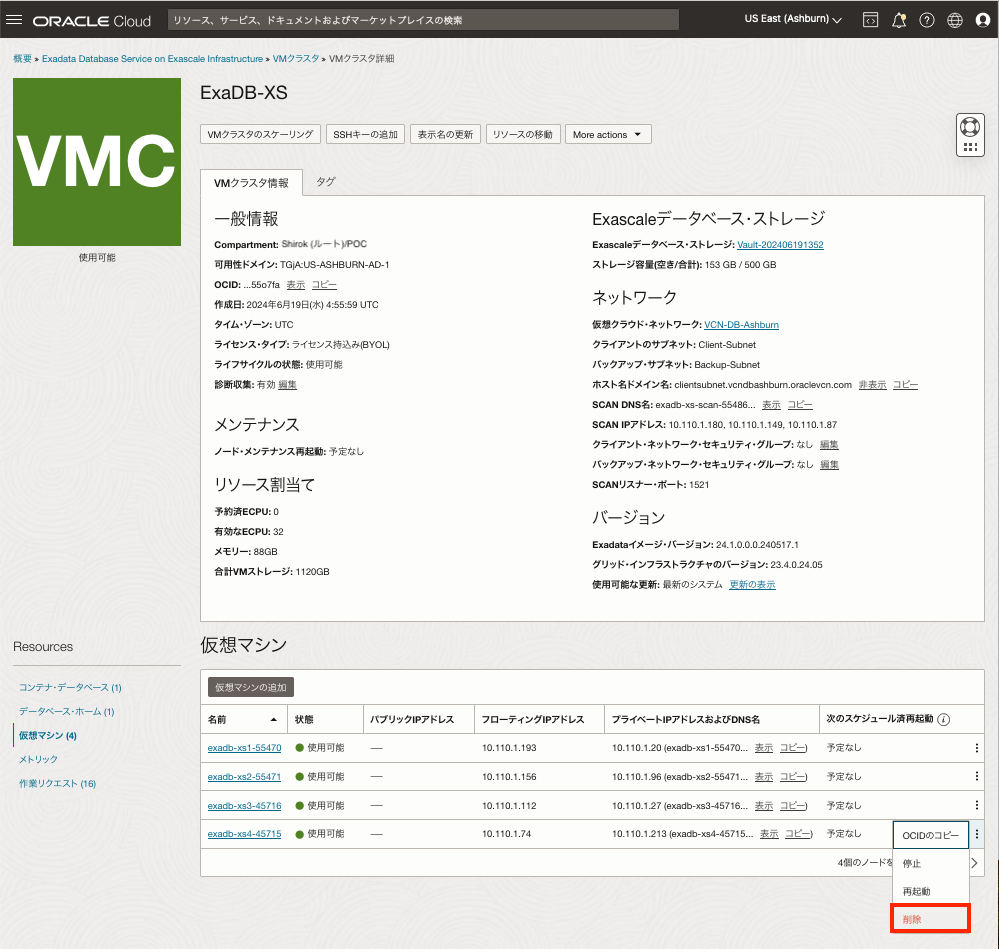
Task: Click 更新の表示 link
Action: [752, 585]
